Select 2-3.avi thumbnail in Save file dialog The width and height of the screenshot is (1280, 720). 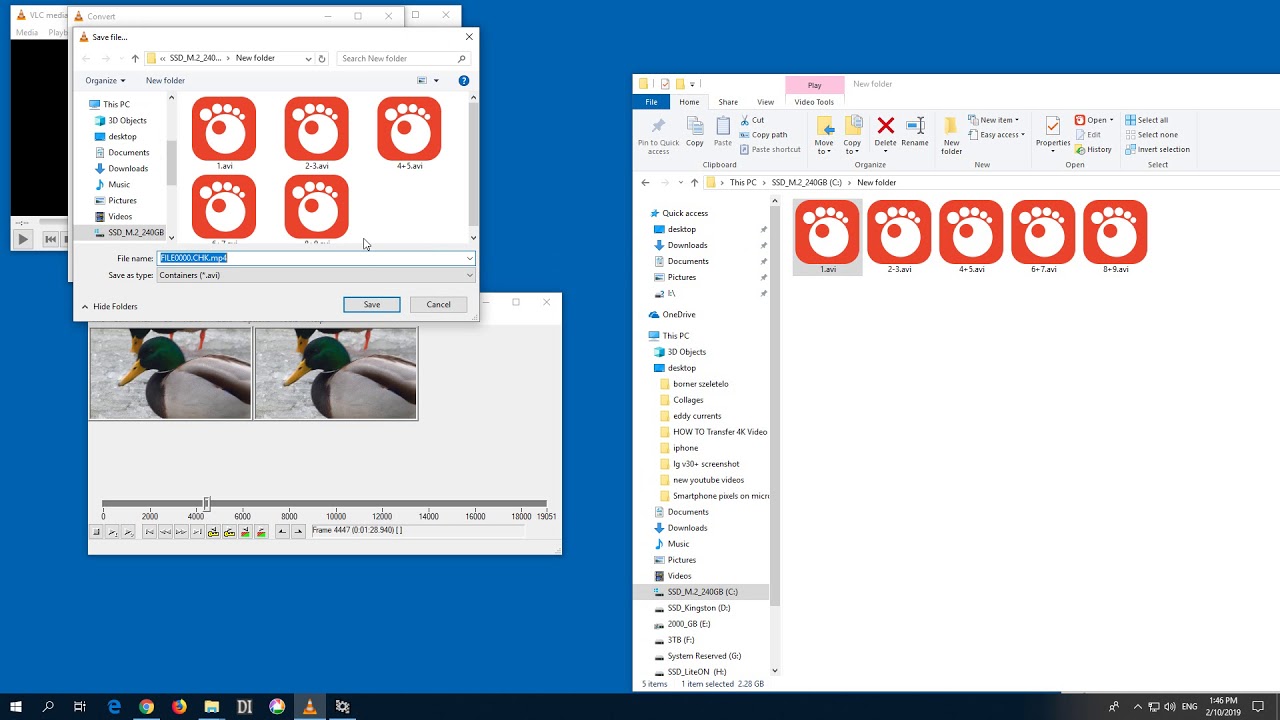(316, 133)
